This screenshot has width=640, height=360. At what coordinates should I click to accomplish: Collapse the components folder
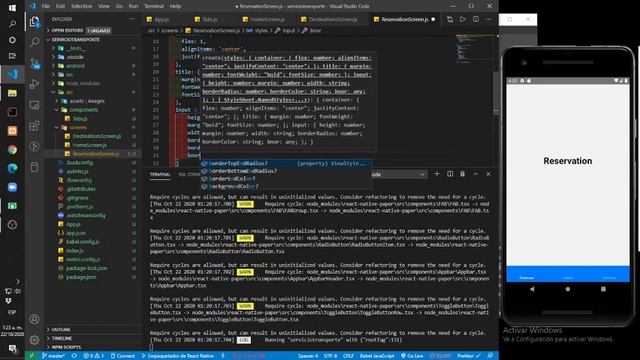(83, 110)
